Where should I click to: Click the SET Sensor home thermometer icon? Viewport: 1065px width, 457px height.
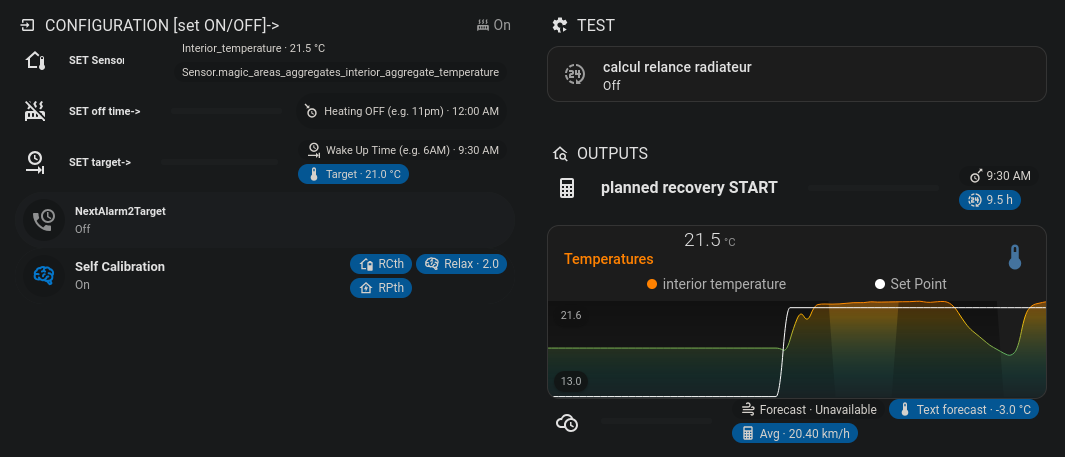(x=35, y=61)
